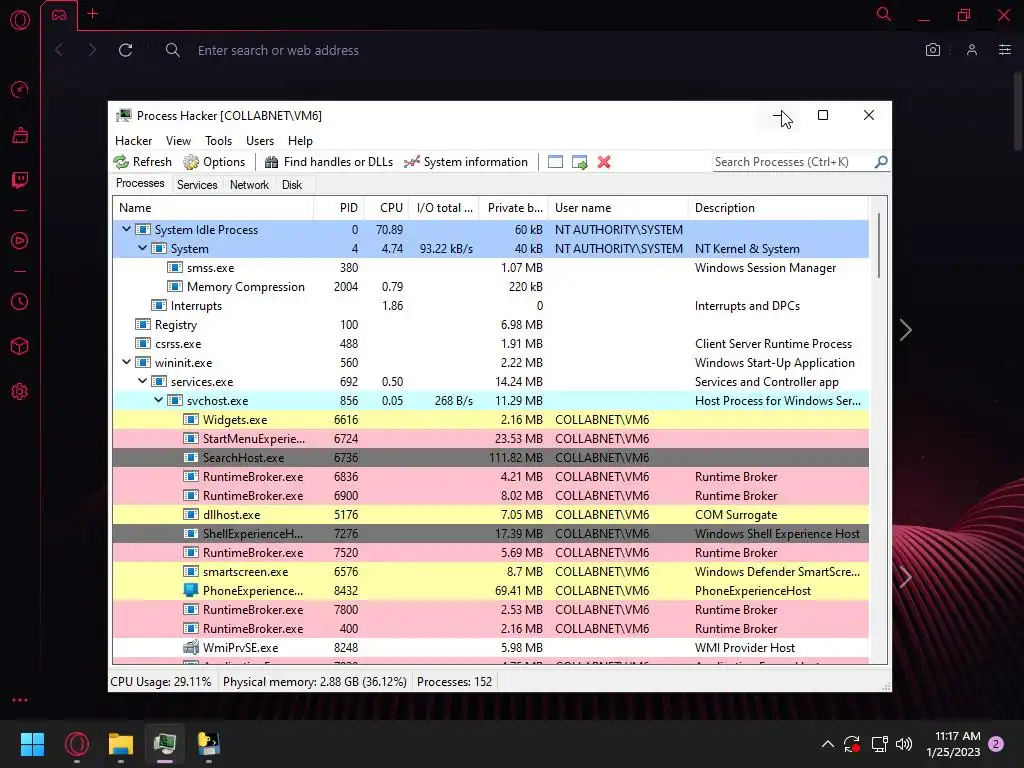Switch to the Network tab
This screenshot has height=768, width=1024.
coord(249,185)
